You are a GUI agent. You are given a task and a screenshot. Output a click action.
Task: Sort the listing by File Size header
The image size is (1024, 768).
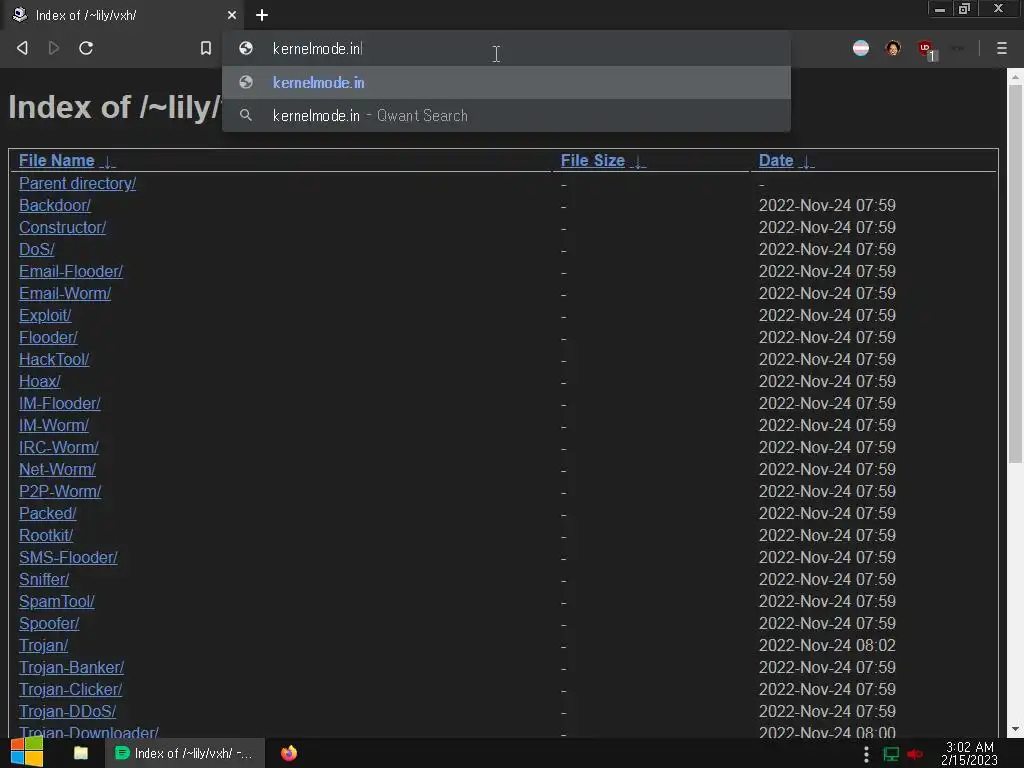[593, 161]
